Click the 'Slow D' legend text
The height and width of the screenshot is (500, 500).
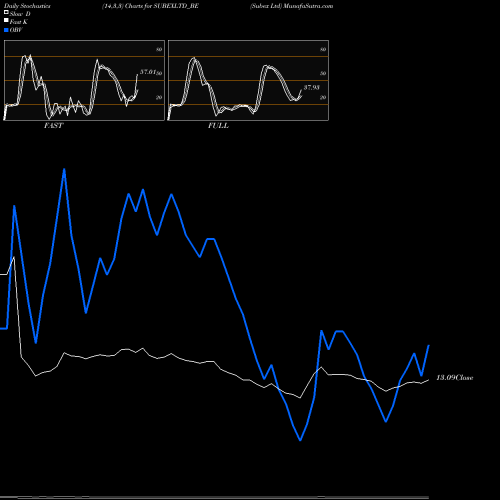click(x=20, y=14)
